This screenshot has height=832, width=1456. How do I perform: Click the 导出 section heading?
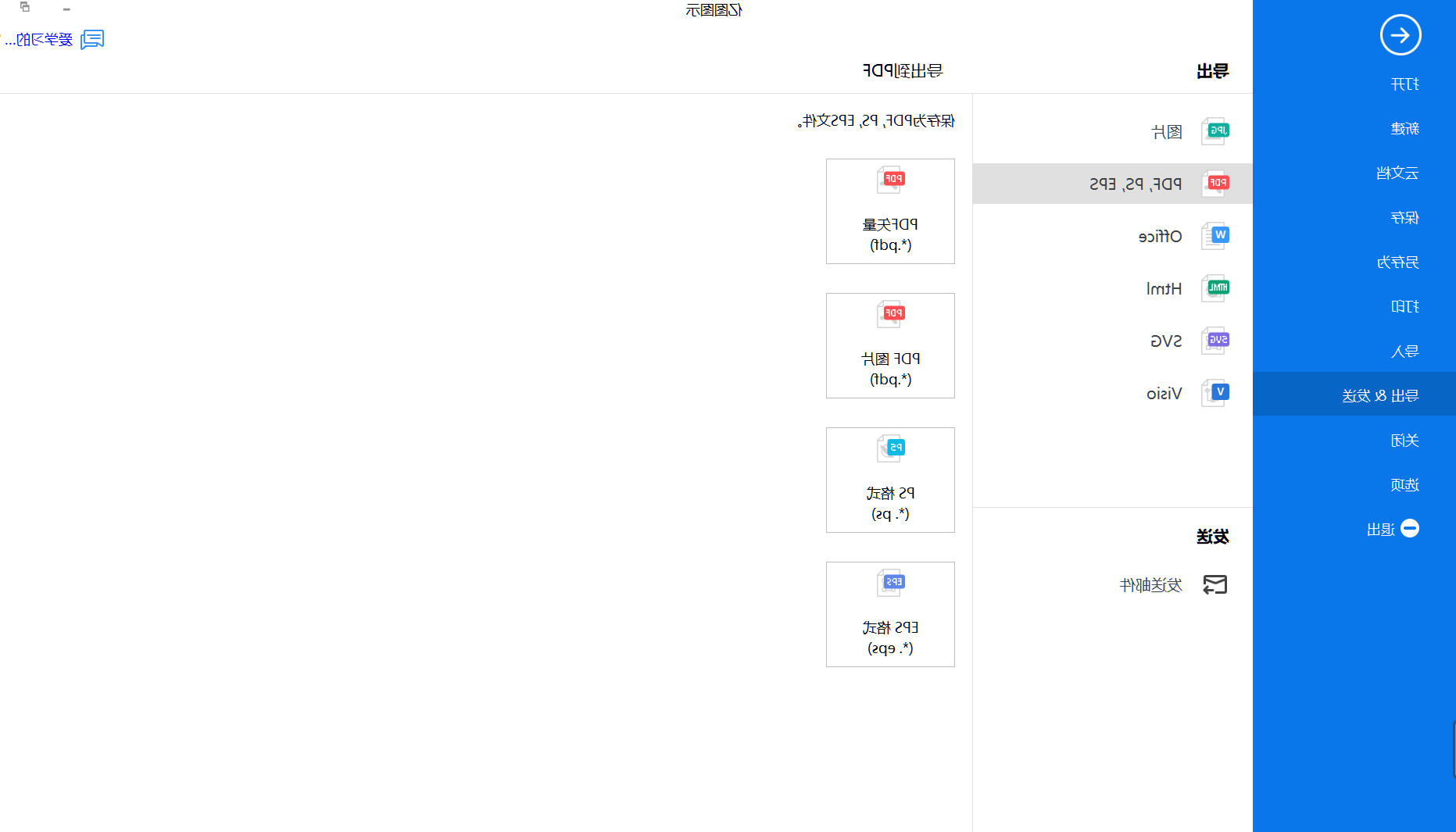tap(1213, 71)
